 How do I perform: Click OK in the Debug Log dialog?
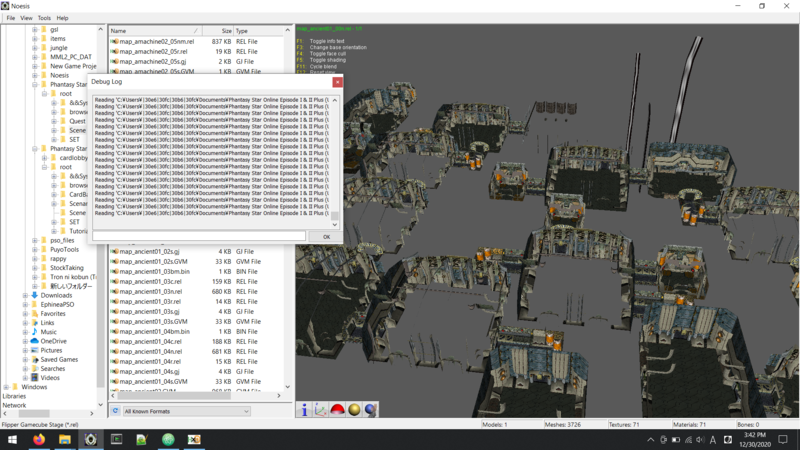click(326, 237)
